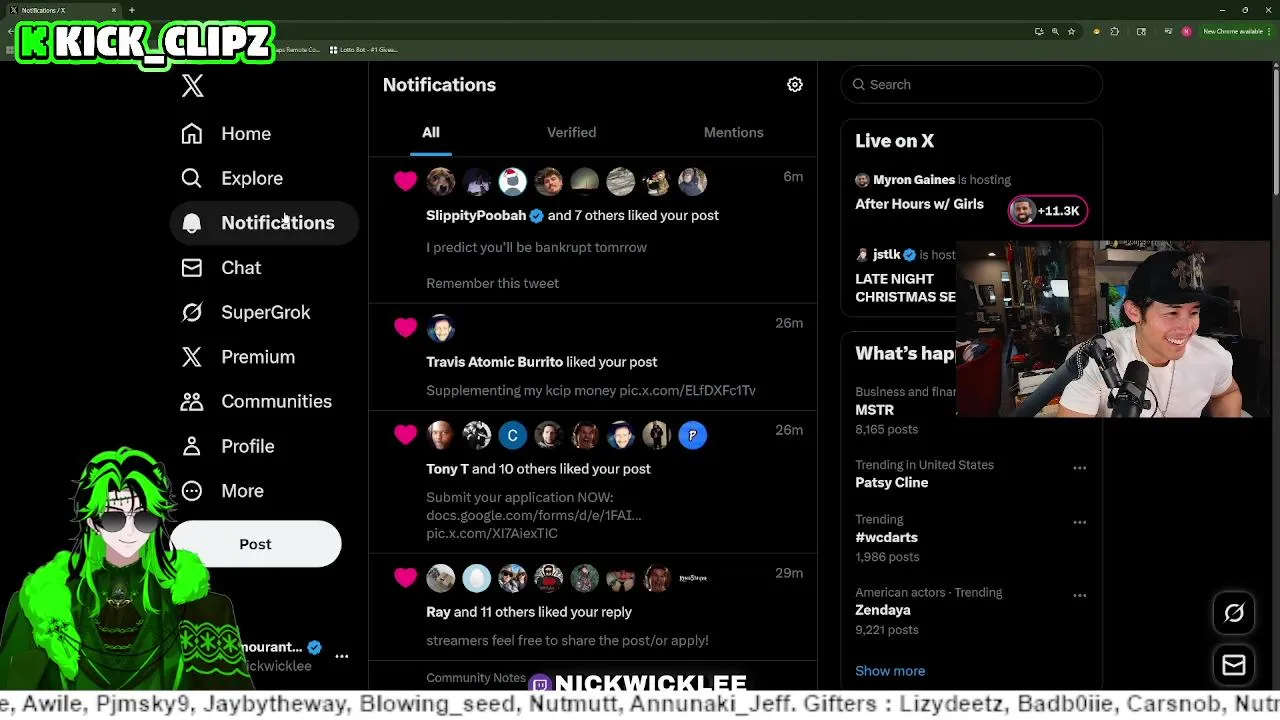The image size is (1280, 720).
Task: Open account menu three dots beside nickwicklee
Action: click(342, 657)
